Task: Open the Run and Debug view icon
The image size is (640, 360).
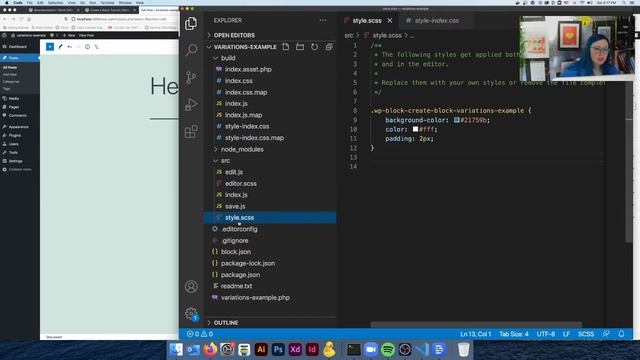Action: 191,104
